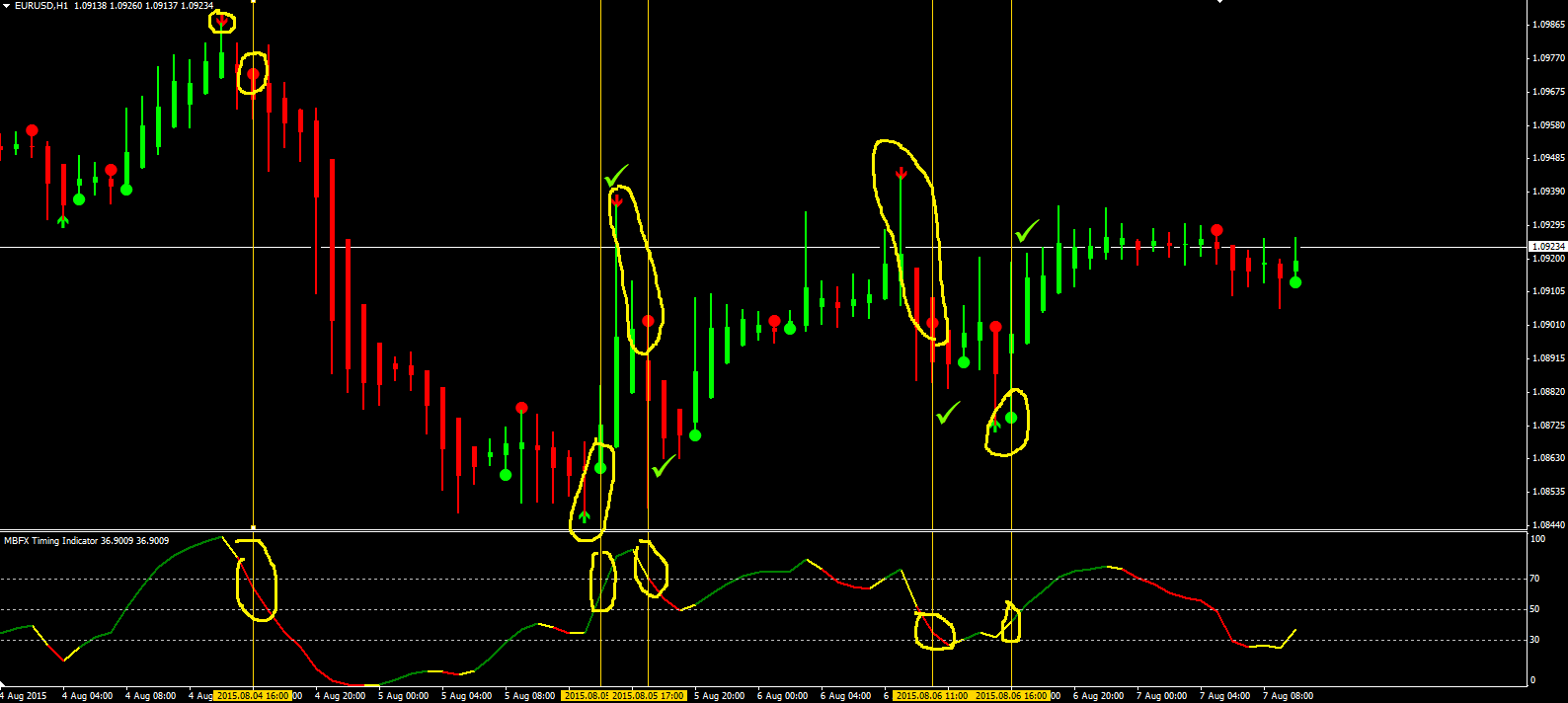Click the 2015.08.06 11:00 vertical line date label
Screen dimensions: 1568x703
pyautogui.click(x=931, y=696)
